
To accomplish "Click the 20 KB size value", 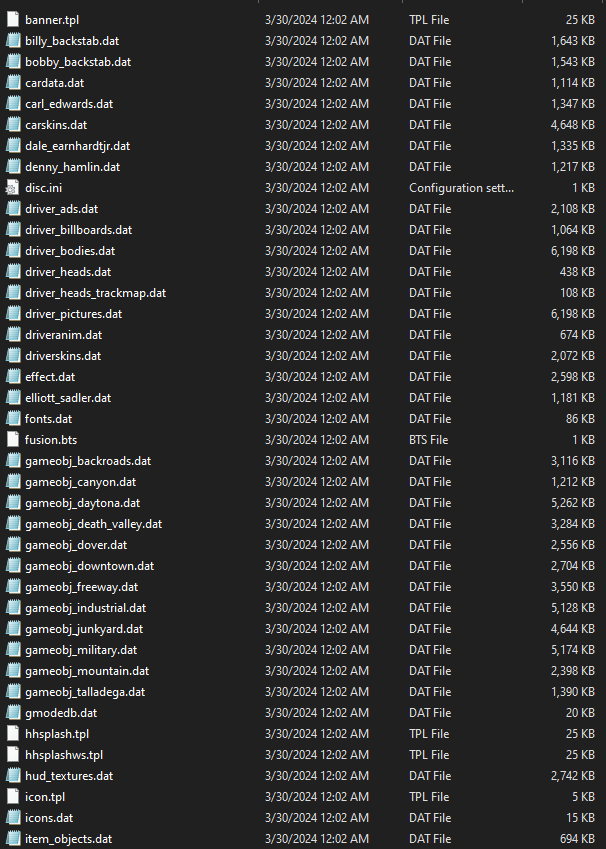I will (x=580, y=713).
